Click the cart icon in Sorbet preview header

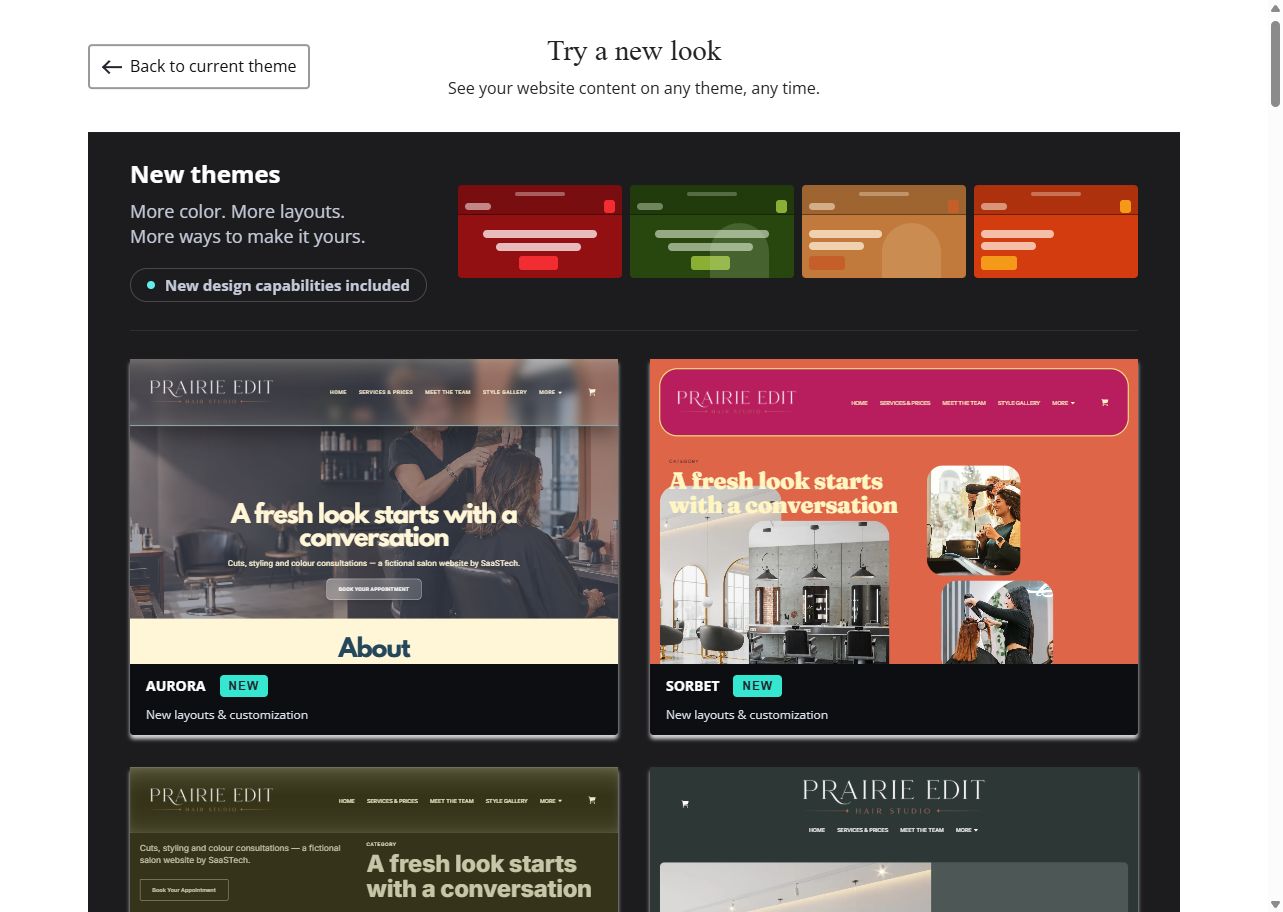click(x=1104, y=402)
